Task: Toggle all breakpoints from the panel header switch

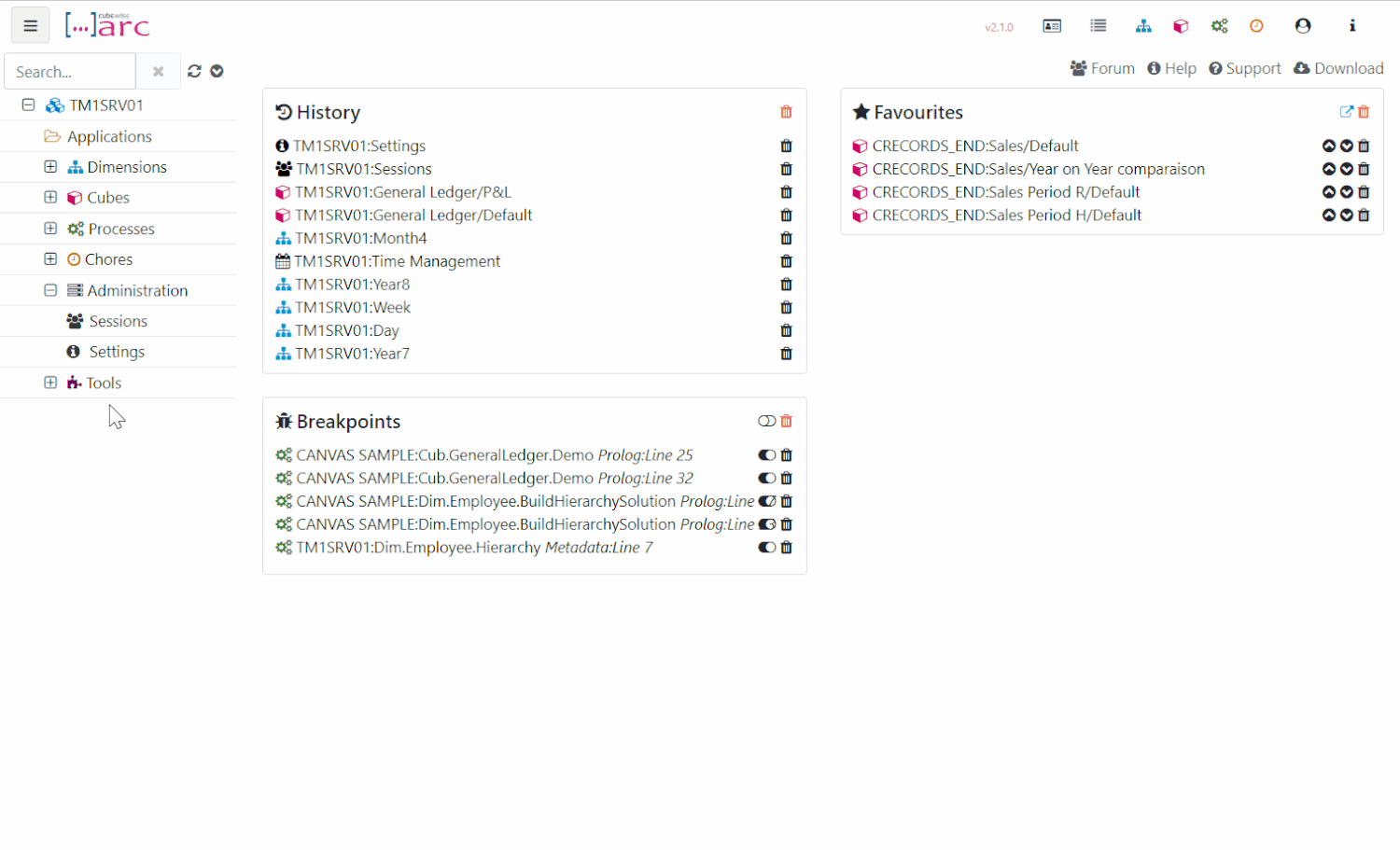Action: pos(766,421)
